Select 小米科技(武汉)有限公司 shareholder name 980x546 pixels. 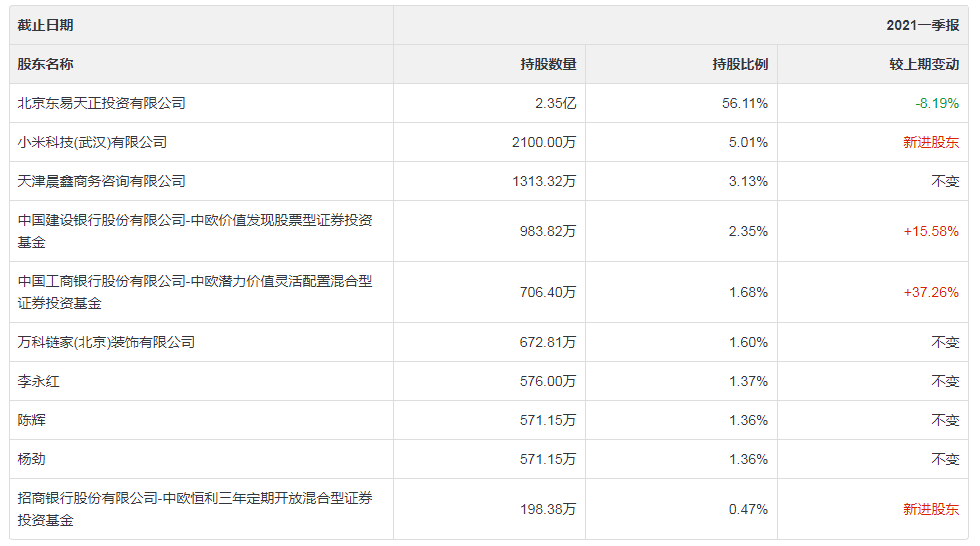(x=92, y=142)
